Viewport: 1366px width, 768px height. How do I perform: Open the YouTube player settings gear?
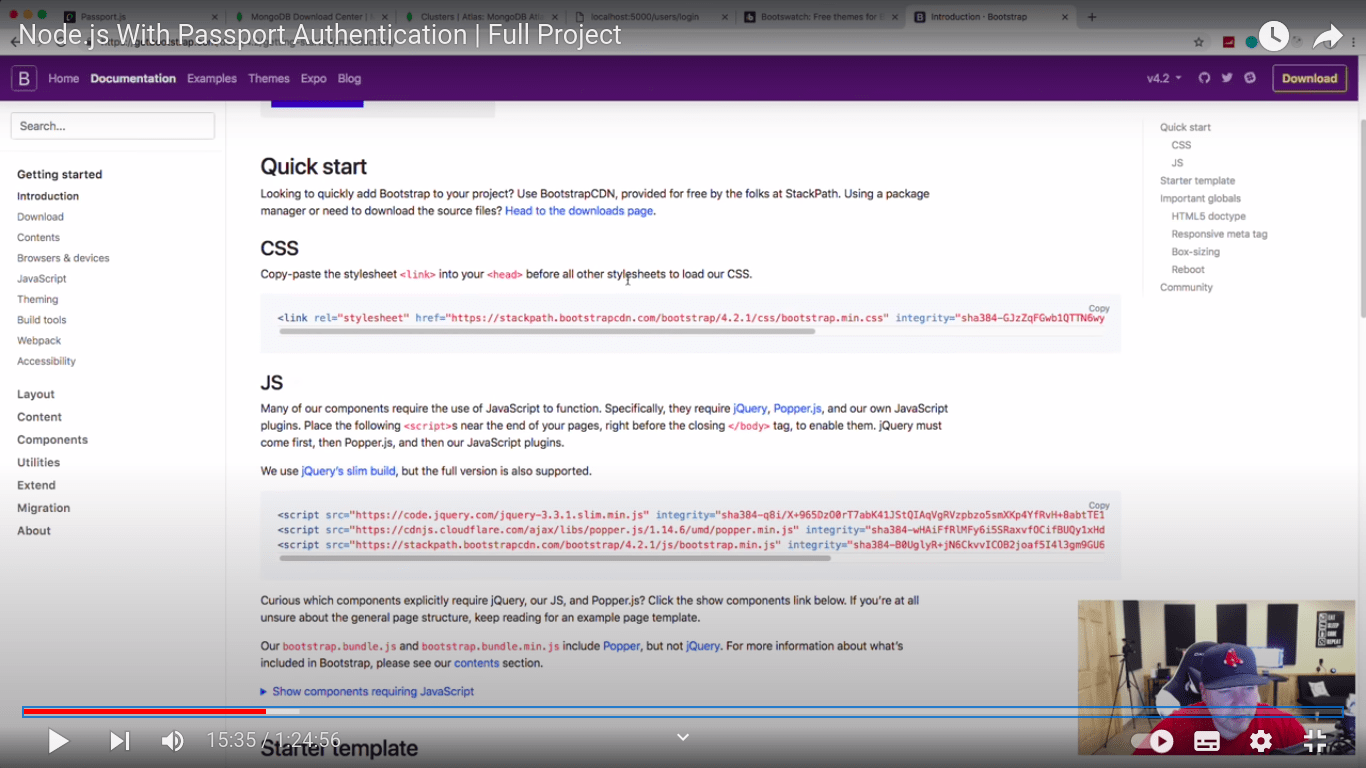coord(1261,741)
